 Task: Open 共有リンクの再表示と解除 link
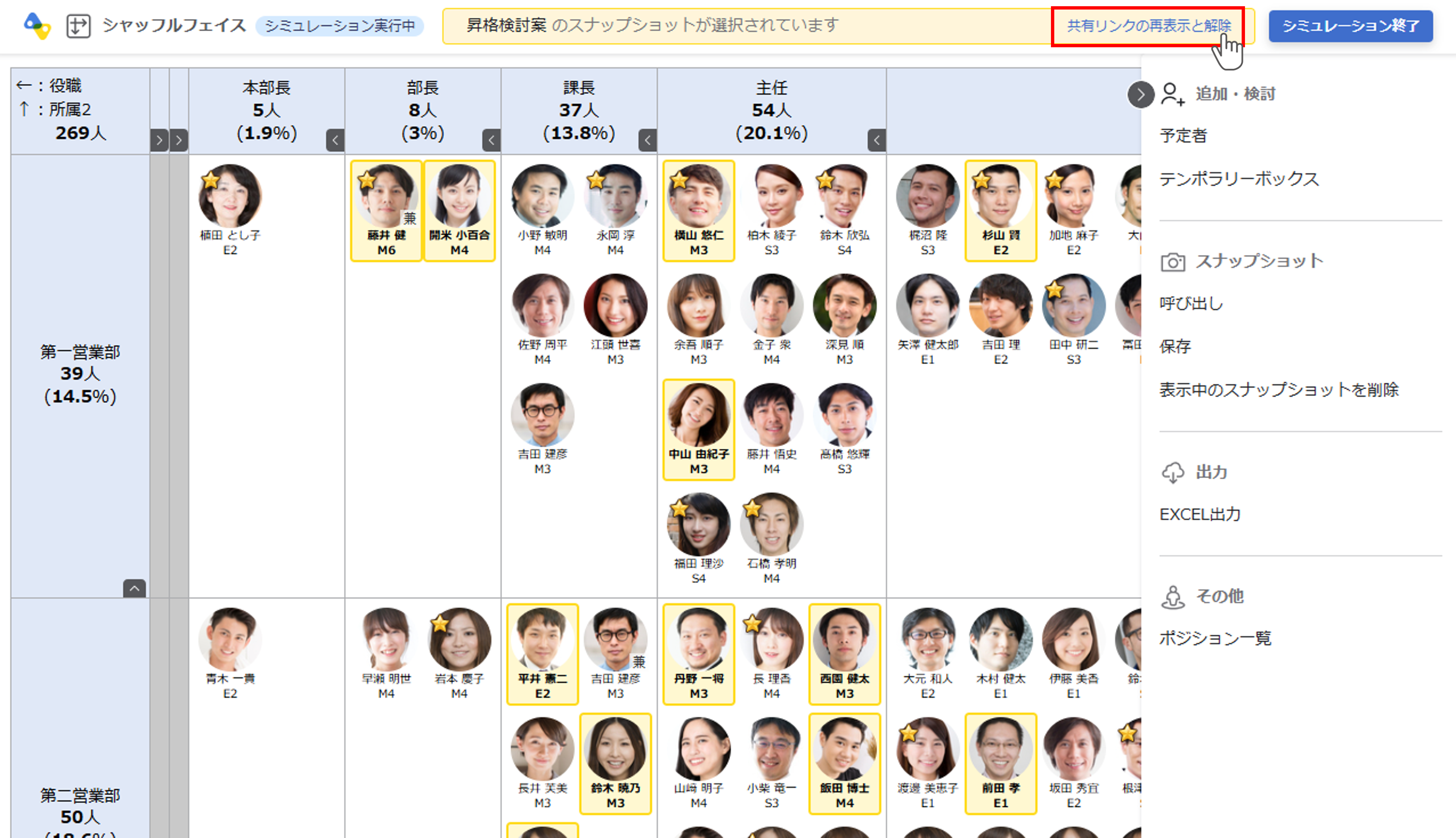(x=1149, y=26)
